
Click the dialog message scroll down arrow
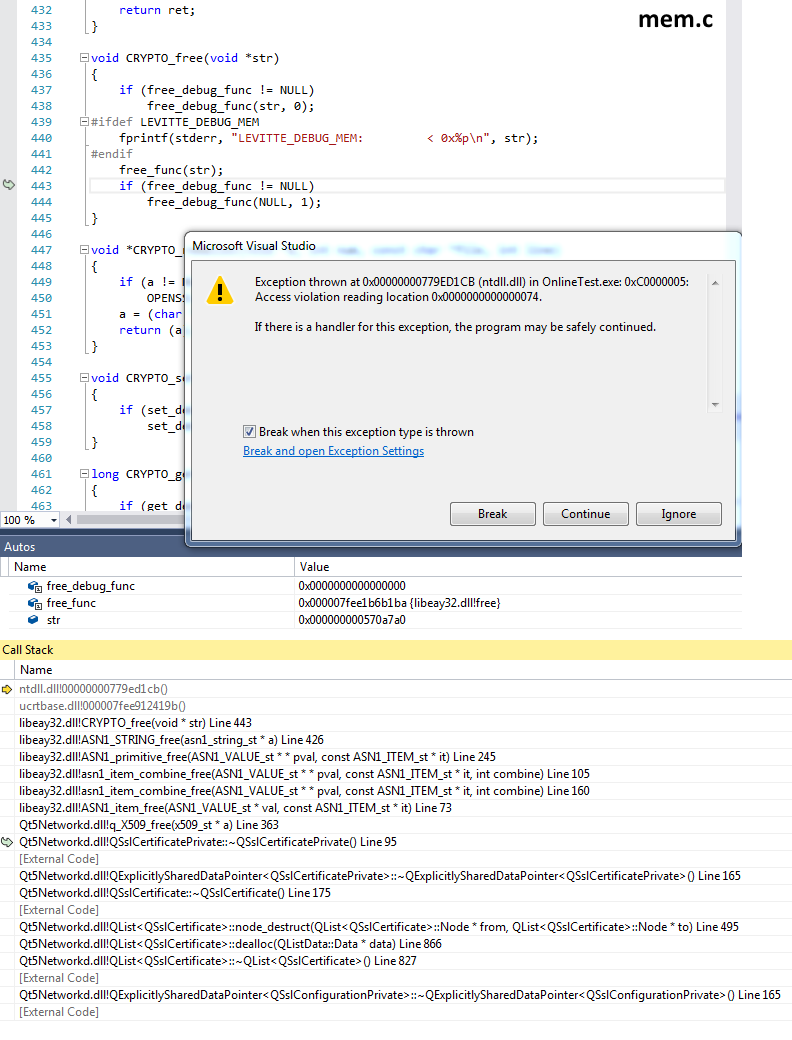click(715, 405)
